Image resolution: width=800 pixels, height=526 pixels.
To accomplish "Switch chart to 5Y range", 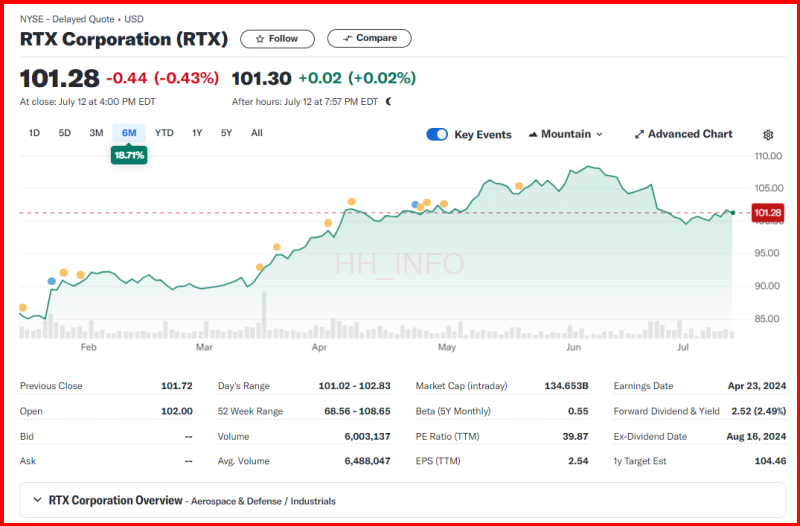I will click(x=227, y=133).
